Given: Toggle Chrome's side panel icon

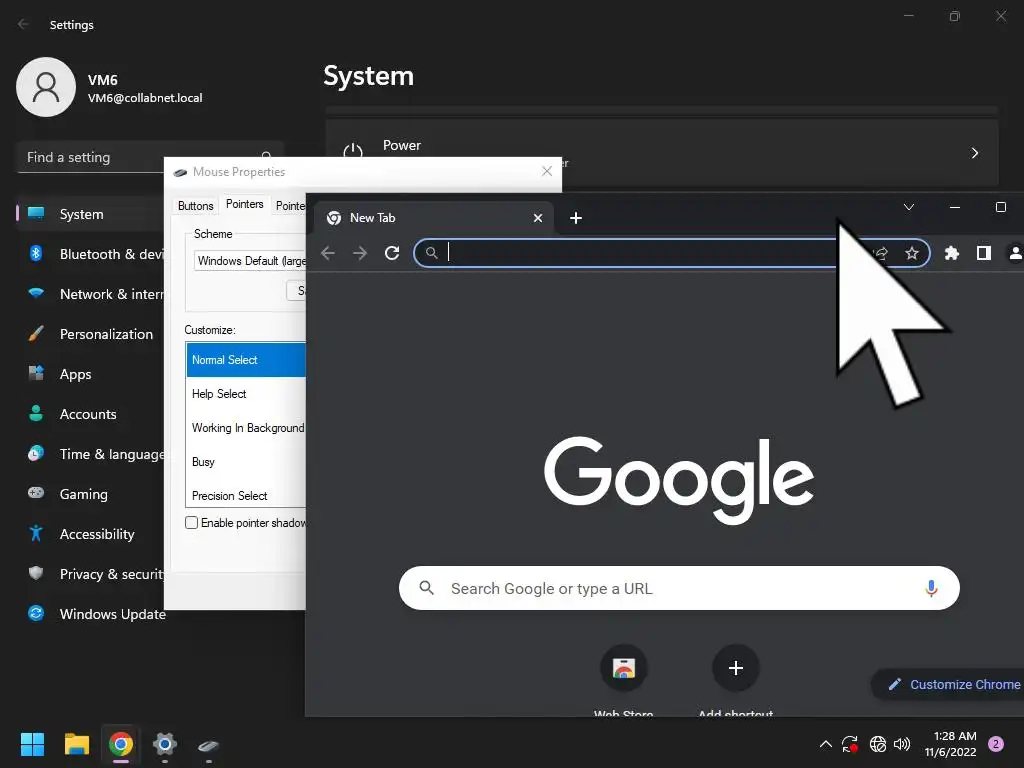Looking at the screenshot, I should (x=984, y=253).
